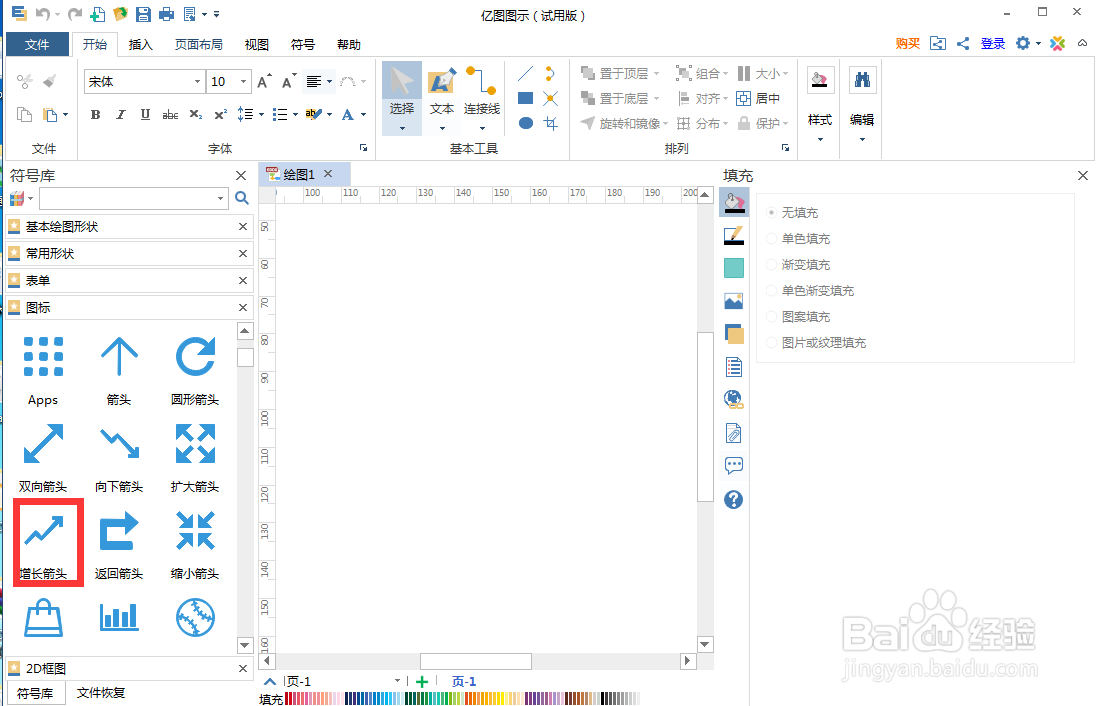The width and height of the screenshot is (1098, 706).
Task: Open the comment bubble icon in right sidebar
Action: (x=733, y=464)
